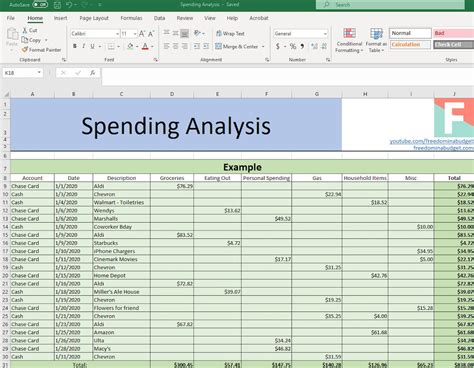The height and width of the screenshot is (368, 474).
Task: Click the formula bar input area
Action: (x=287, y=77)
